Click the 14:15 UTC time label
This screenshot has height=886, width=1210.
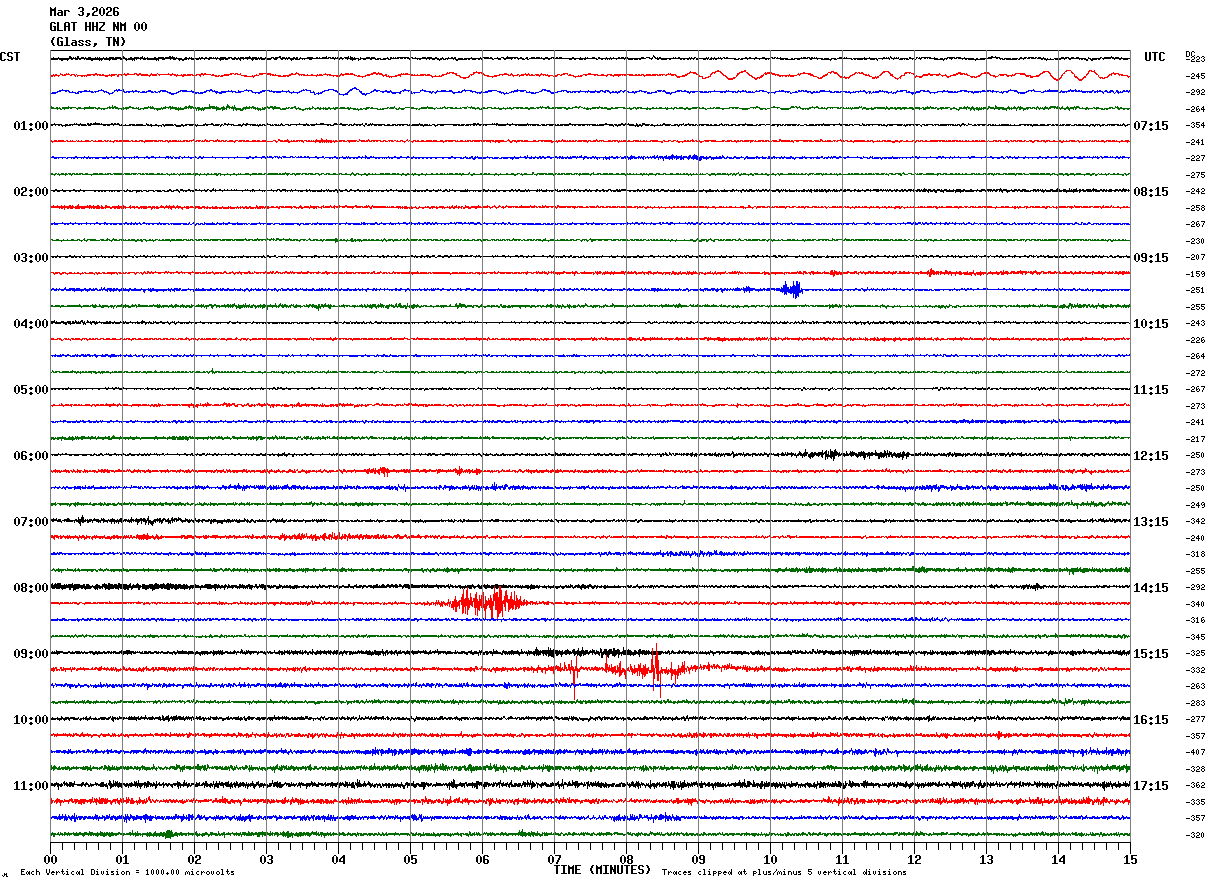click(x=1150, y=588)
